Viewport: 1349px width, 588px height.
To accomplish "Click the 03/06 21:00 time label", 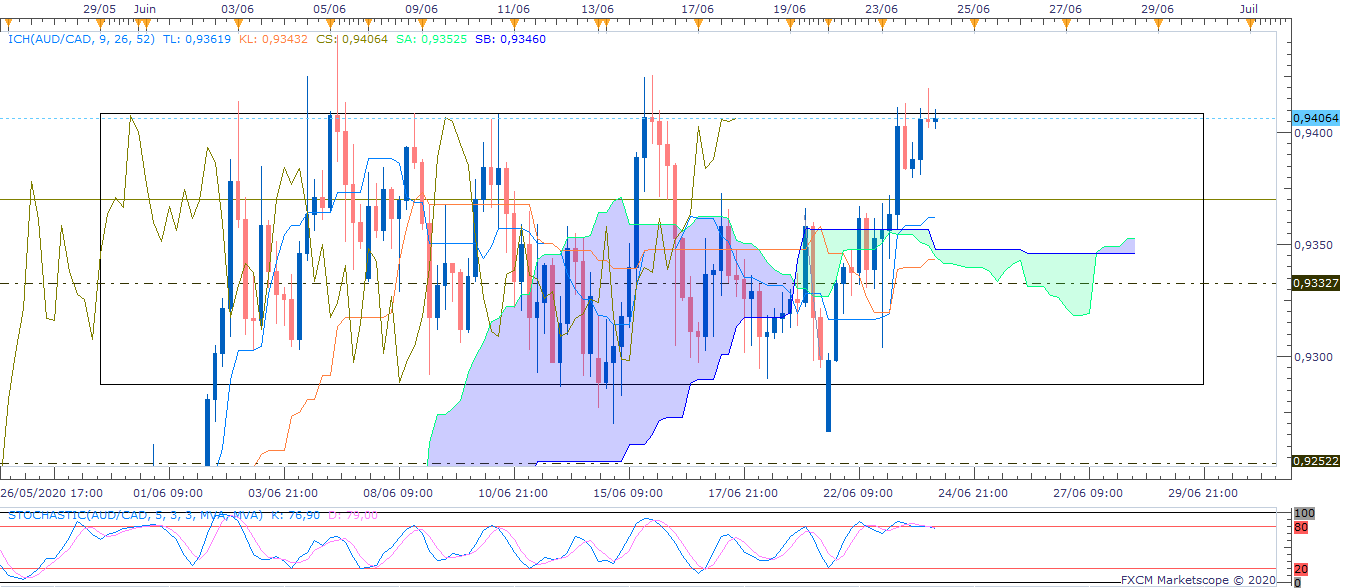I will (283, 492).
